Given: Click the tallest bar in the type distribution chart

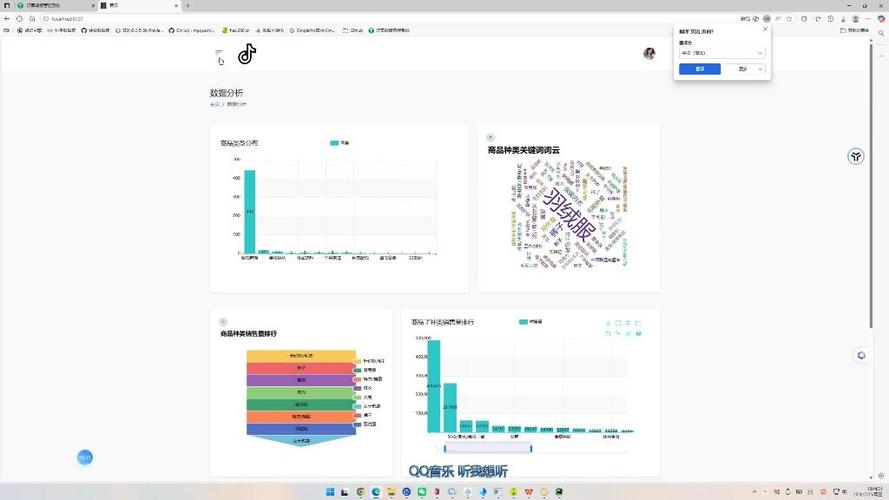Looking at the screenshot, I should (x=249, y=211).
